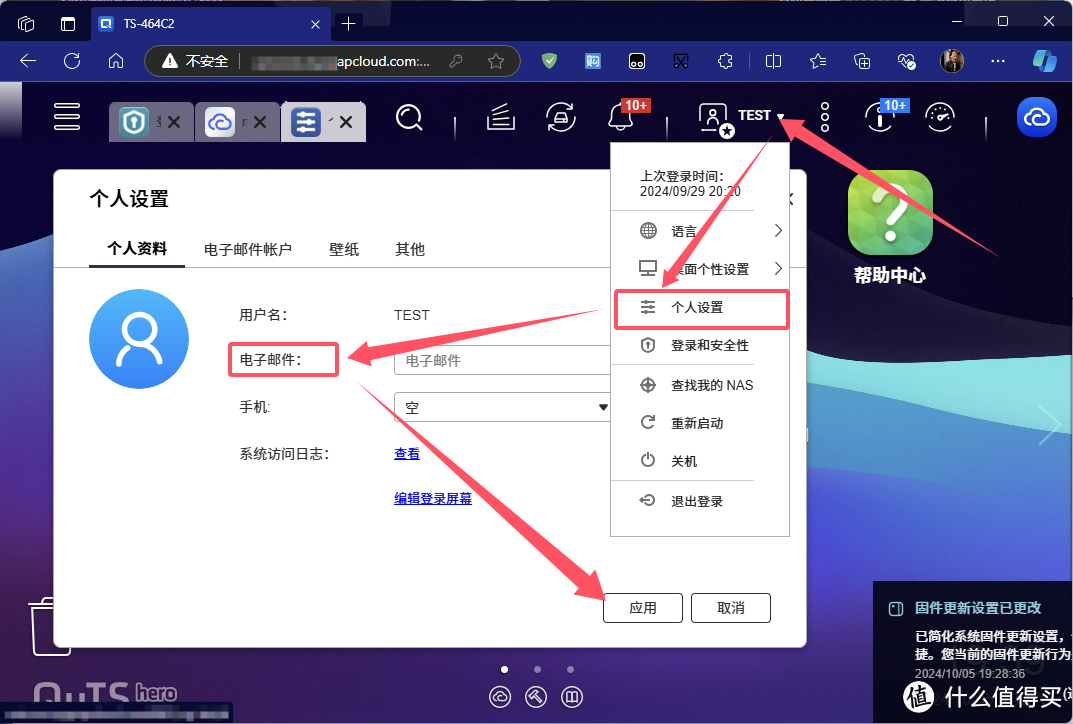The width and height of the screenshot is (1073, 724).
Task: Open the user manual book icon
Action: [500, 117]
